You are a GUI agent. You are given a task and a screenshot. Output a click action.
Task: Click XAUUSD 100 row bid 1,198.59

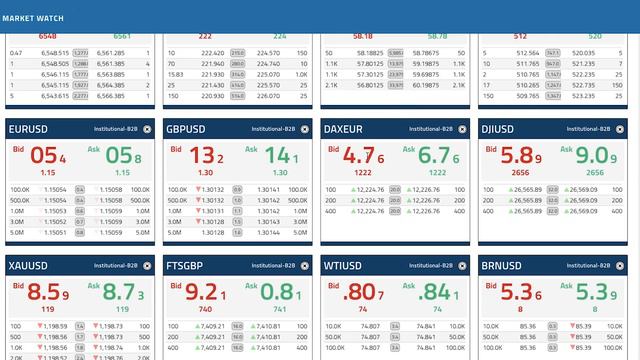(x=56, y=327)
